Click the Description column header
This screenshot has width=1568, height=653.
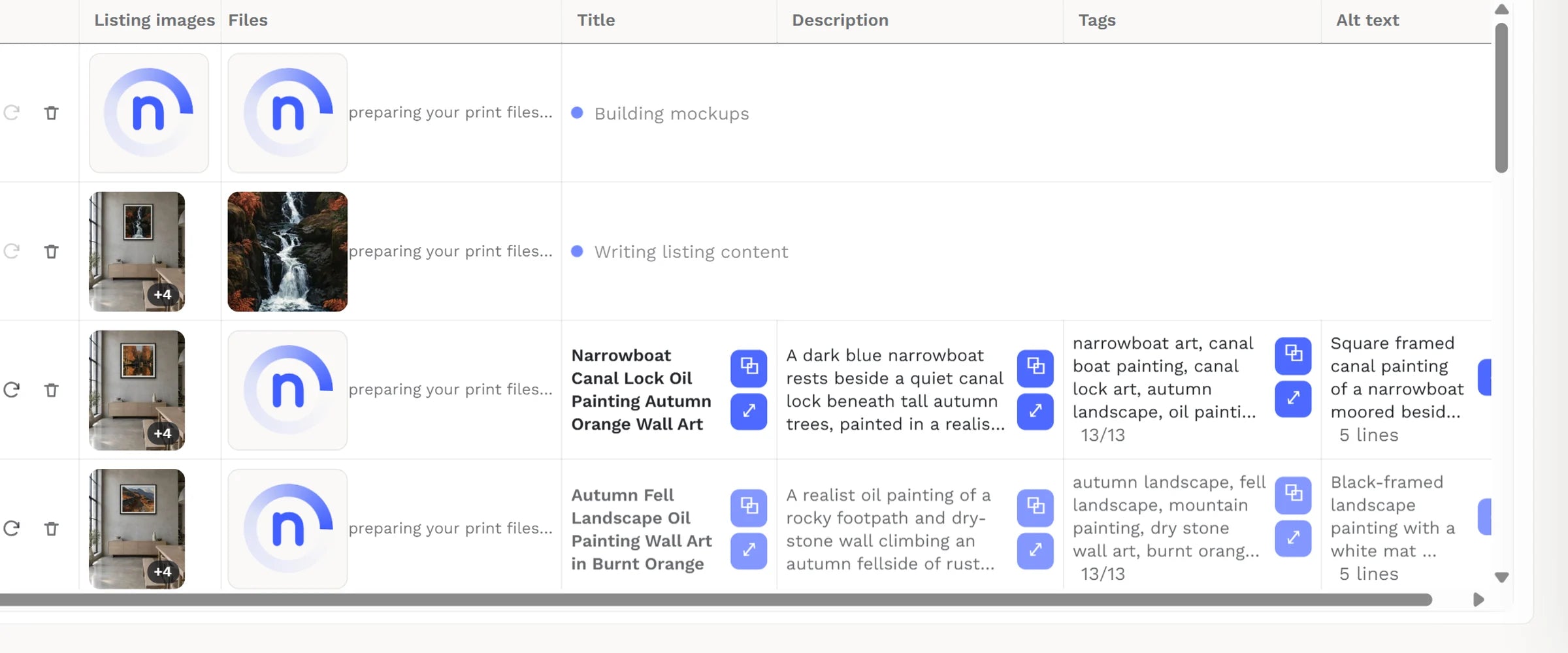840,20
